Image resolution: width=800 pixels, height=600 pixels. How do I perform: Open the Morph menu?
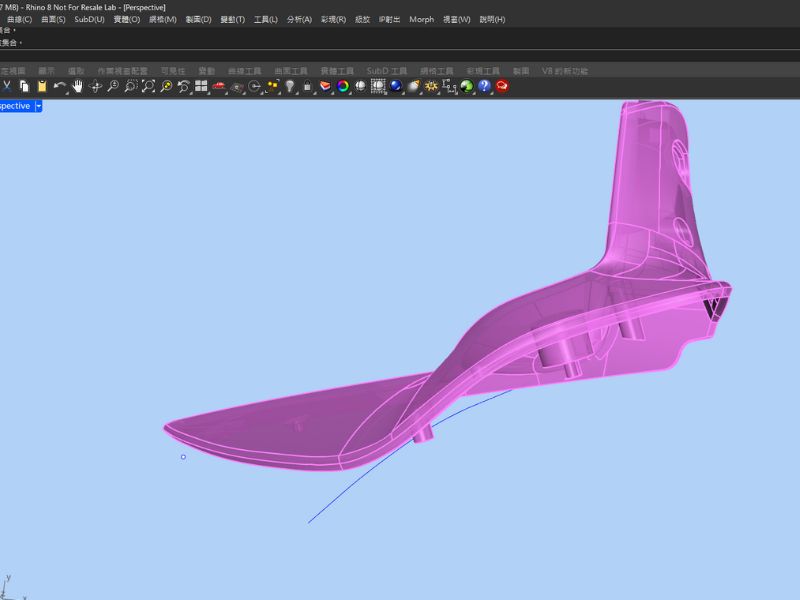point(421,19)
